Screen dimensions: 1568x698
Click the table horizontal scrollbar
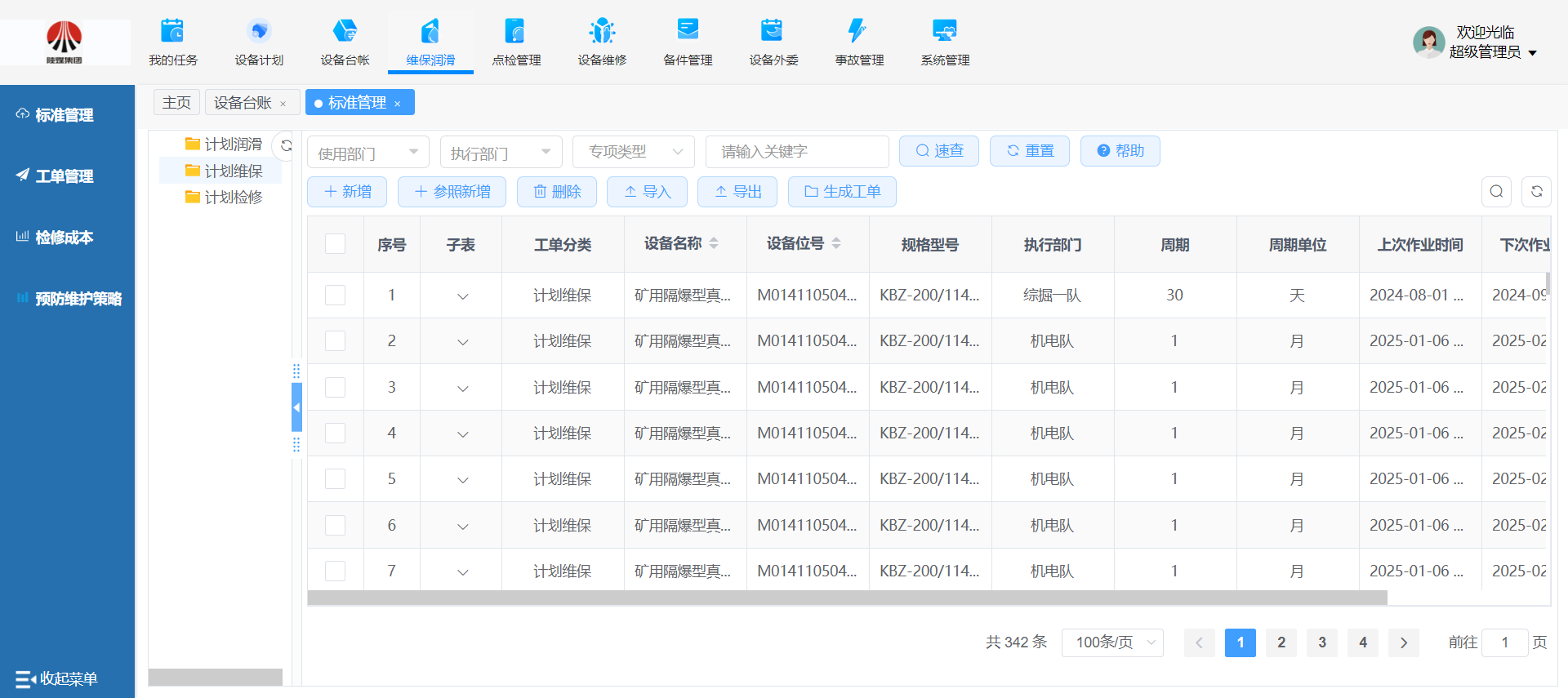[846, 598]
